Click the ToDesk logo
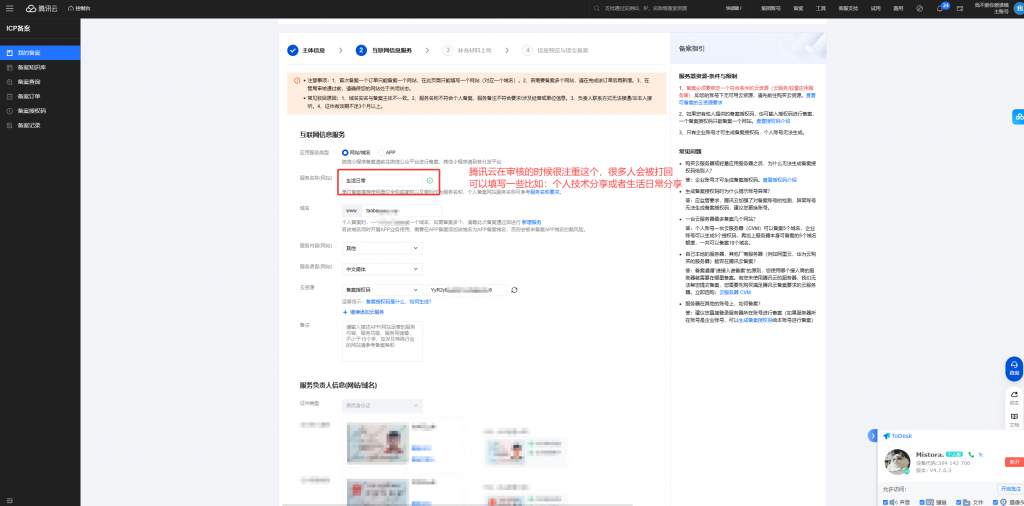The width and height of the screenshot is (1024, 506). point(897,436)
